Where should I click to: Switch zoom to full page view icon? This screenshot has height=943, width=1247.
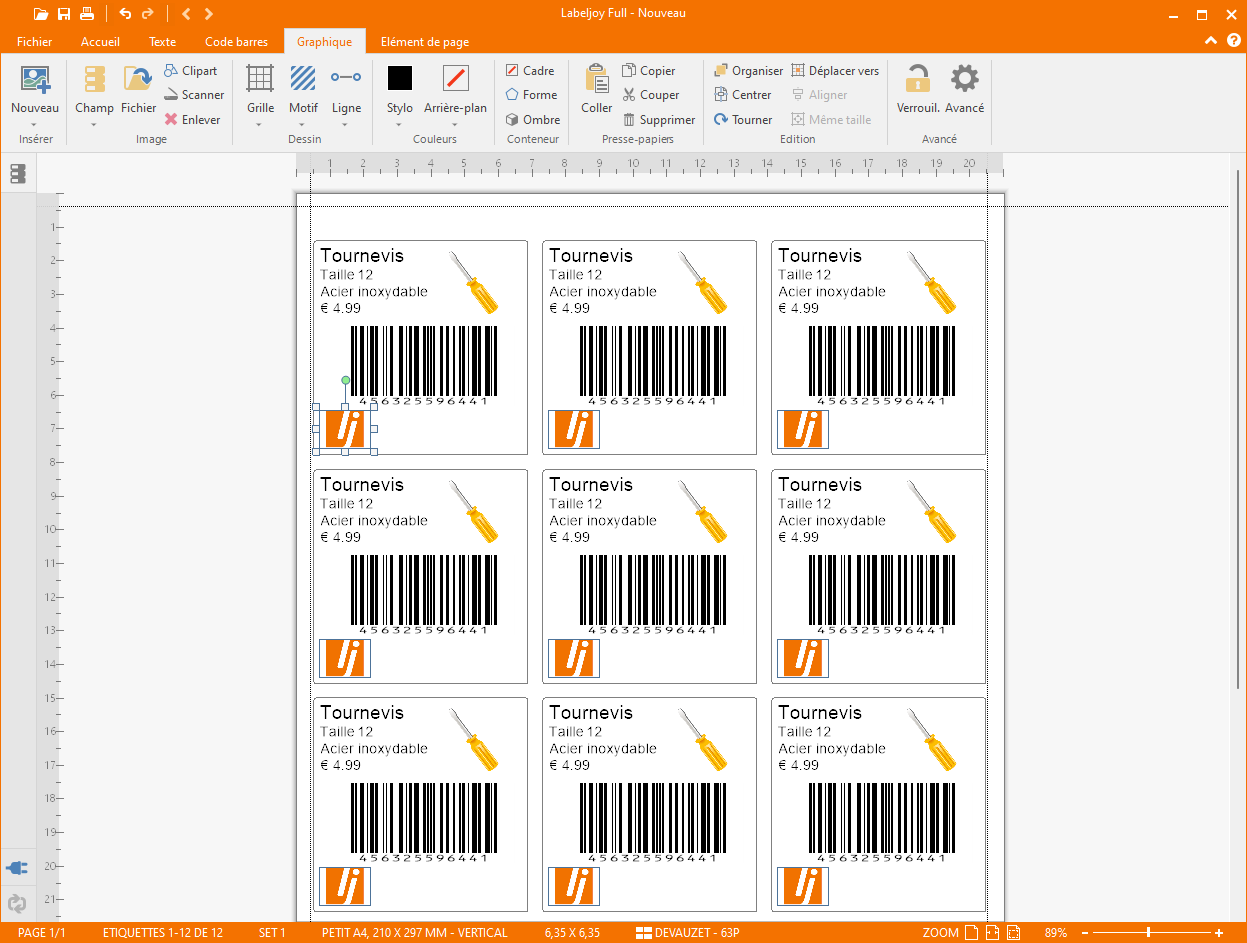(x=970, y=933)
